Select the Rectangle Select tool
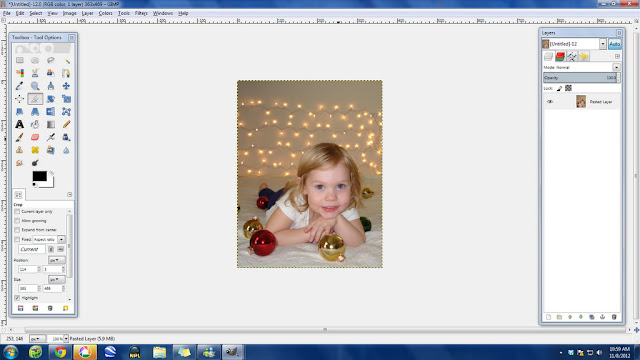The height and width of the screenshot is (360, 640). [x=20, y=60]
